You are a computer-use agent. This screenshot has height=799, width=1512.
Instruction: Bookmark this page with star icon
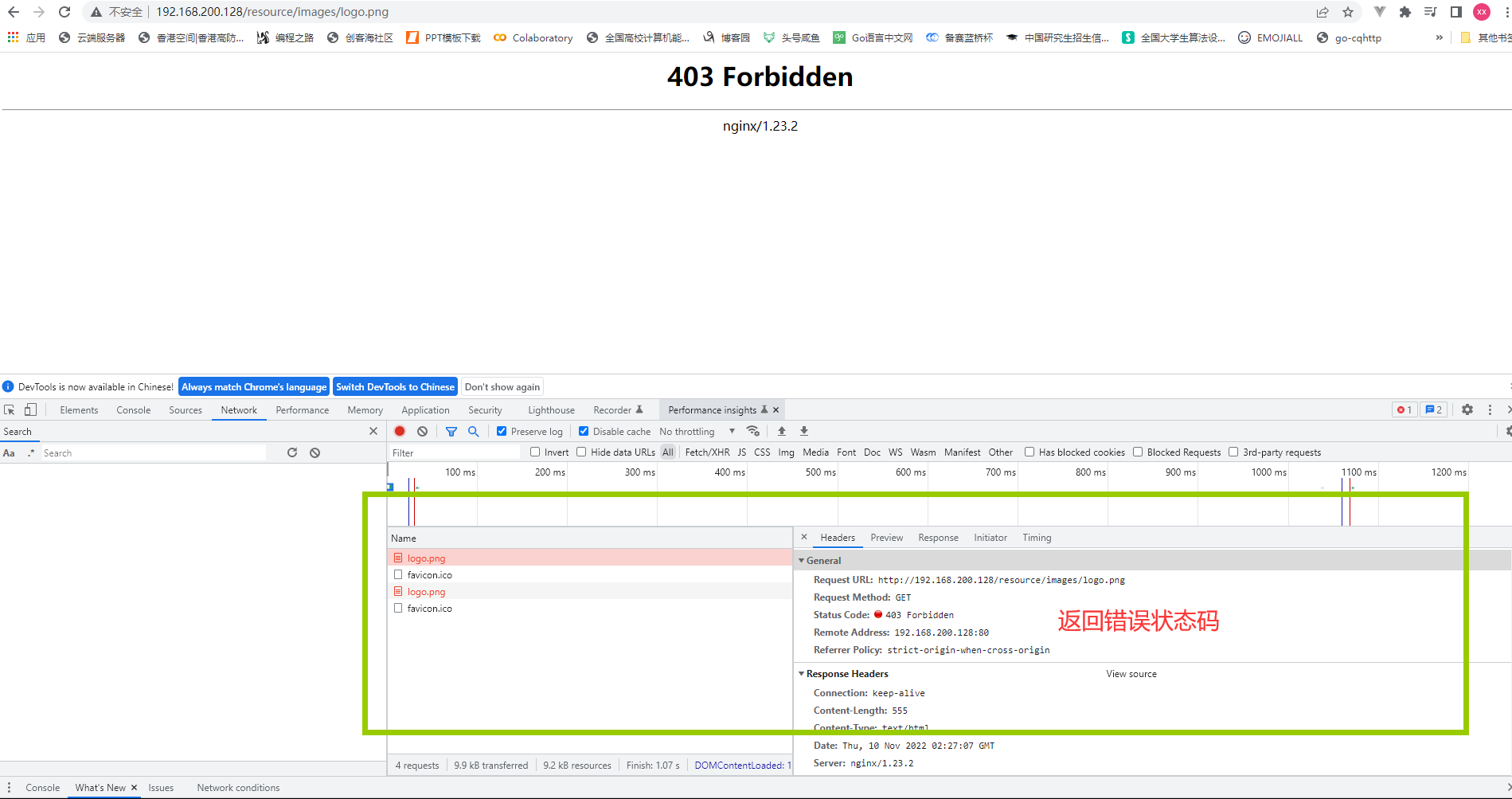click(1348, 12)
